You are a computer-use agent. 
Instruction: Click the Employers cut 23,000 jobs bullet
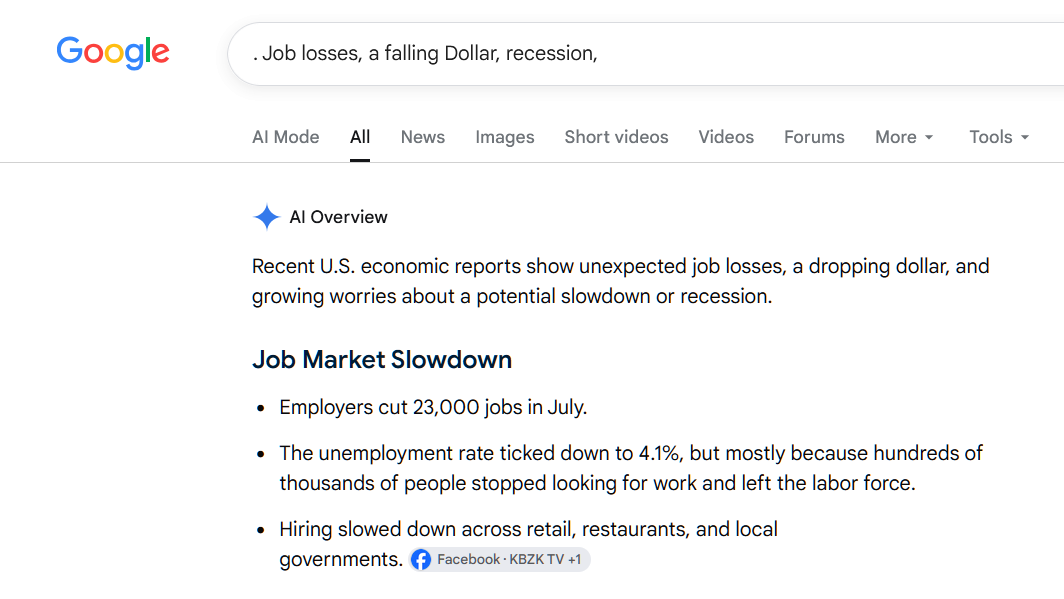(433, 407)
